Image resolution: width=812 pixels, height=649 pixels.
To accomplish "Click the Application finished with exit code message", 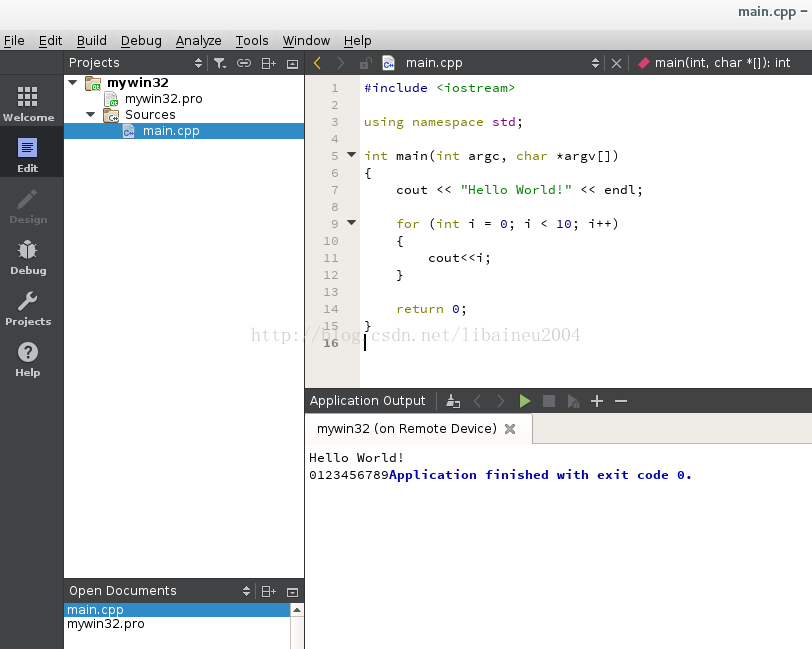I will click(x=540, y=474).
